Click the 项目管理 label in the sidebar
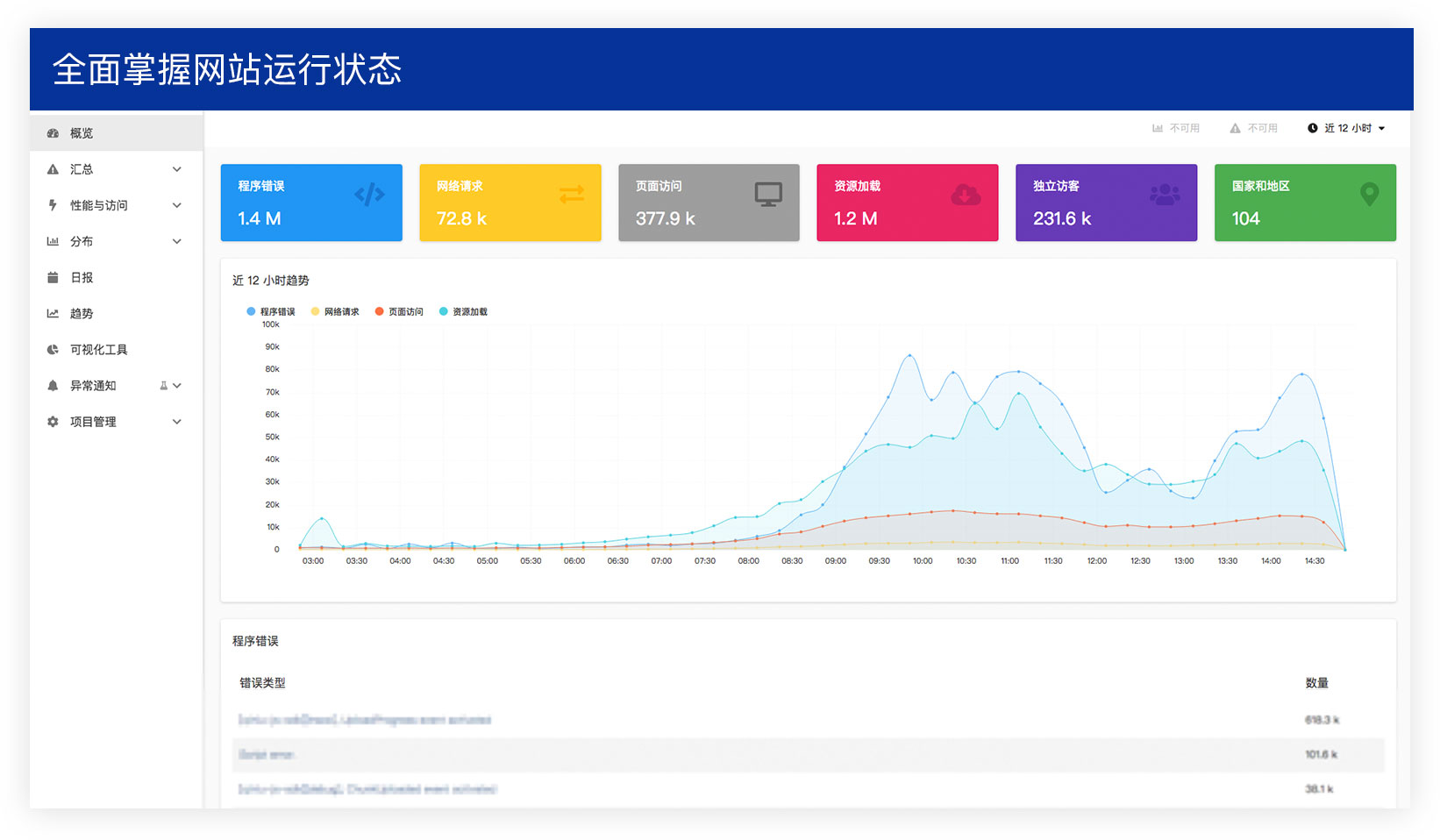Viewport: 1440px width, 840px height. click(93, 422)
